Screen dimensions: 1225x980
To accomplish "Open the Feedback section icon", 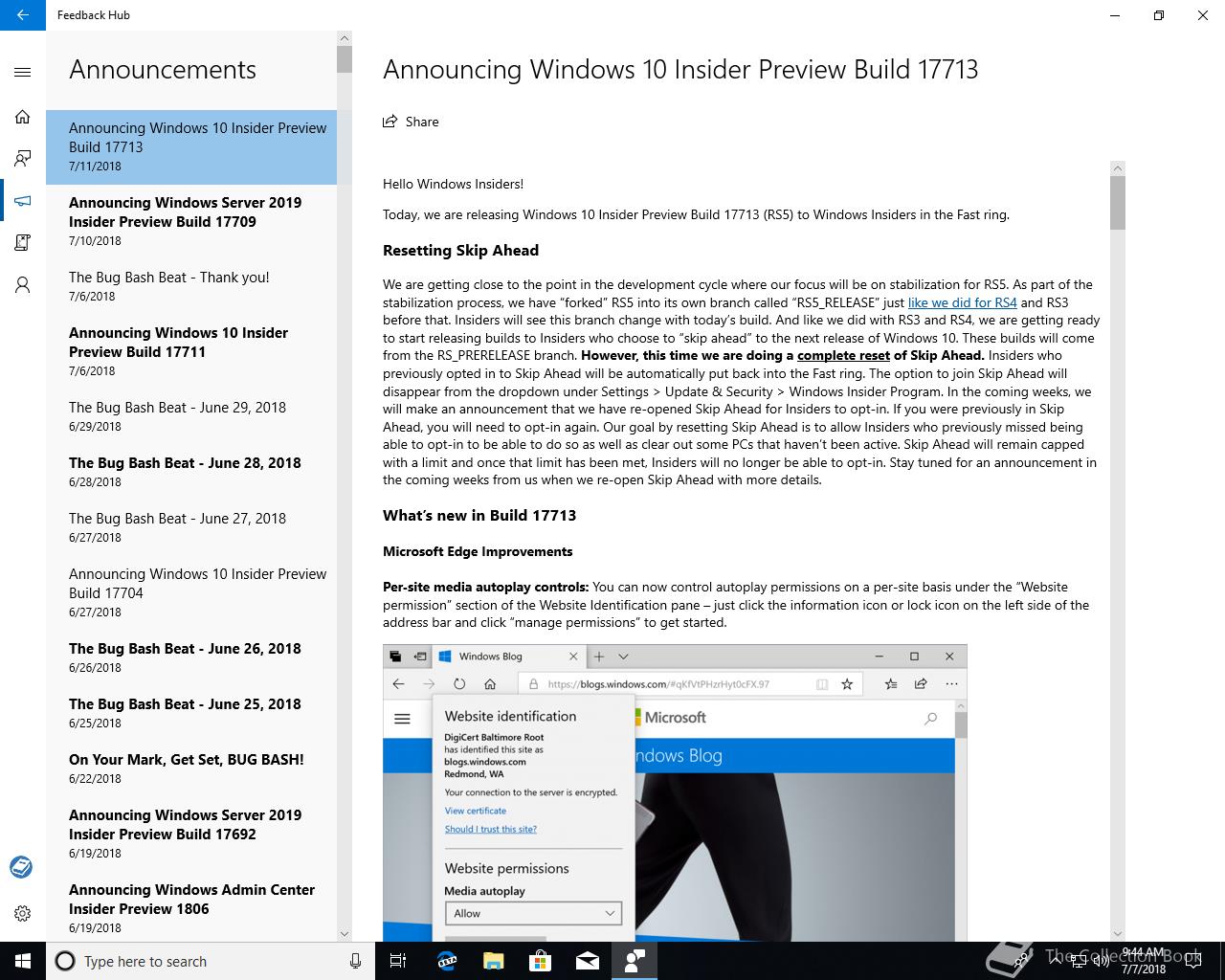I will [23, 159].
